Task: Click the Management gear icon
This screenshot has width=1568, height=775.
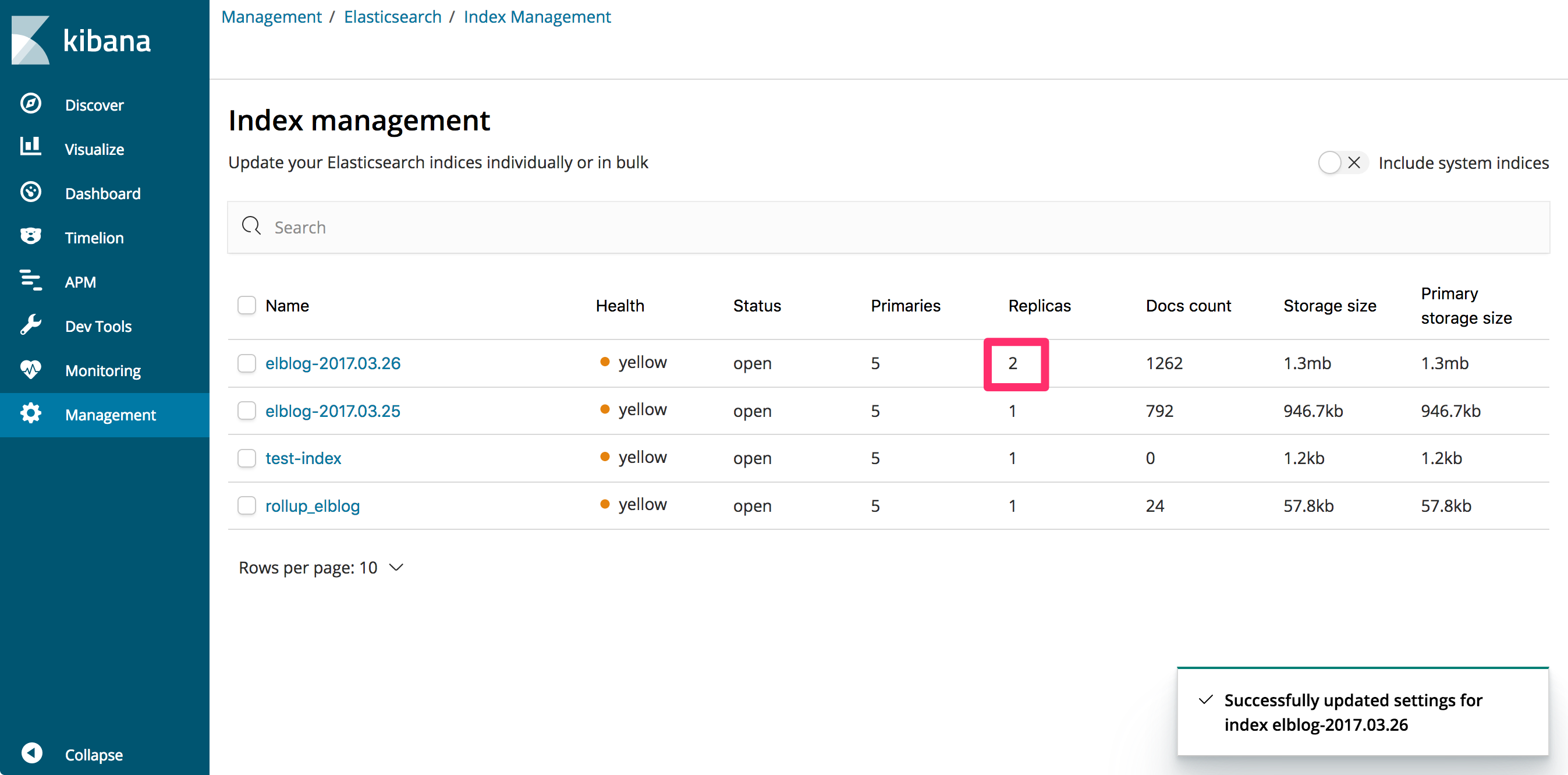Action: point(30,413)
